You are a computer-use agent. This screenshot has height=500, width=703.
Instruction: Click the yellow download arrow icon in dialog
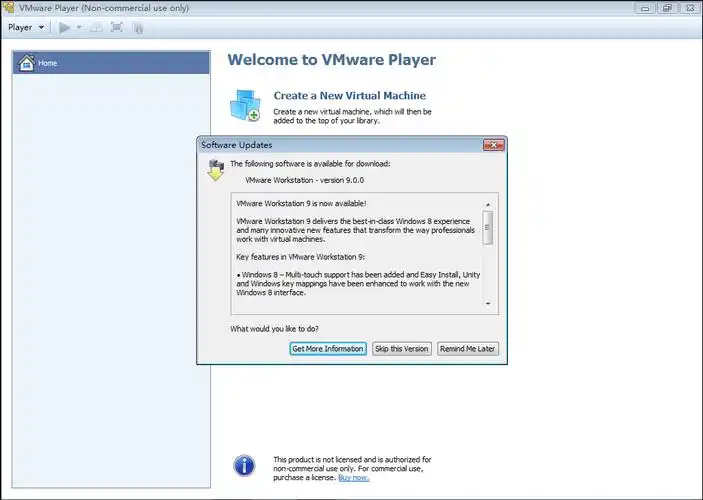click(214, 170)
